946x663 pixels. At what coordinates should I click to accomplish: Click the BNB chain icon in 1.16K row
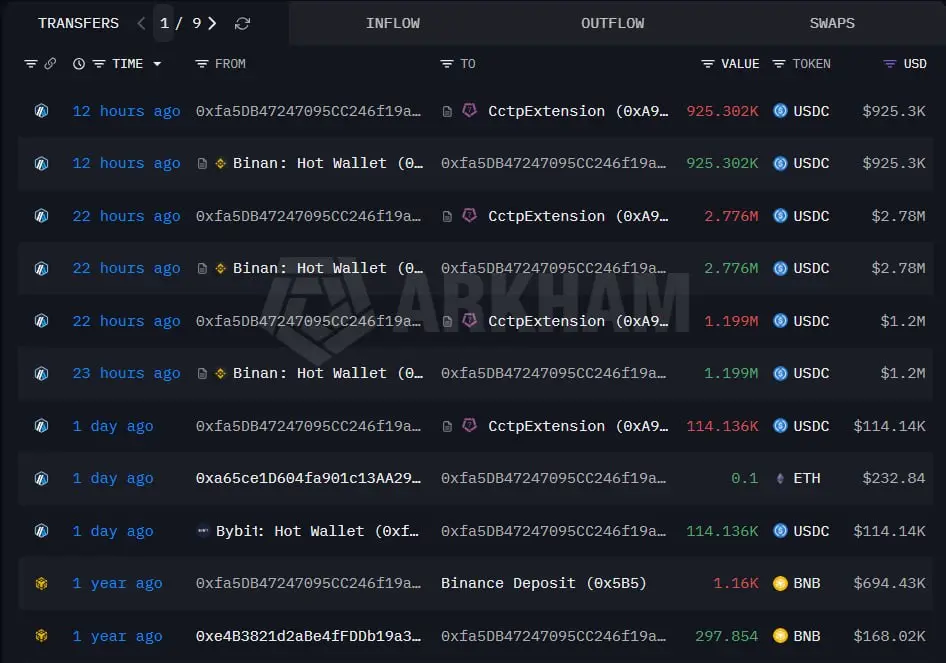click(x=42, y=583)
